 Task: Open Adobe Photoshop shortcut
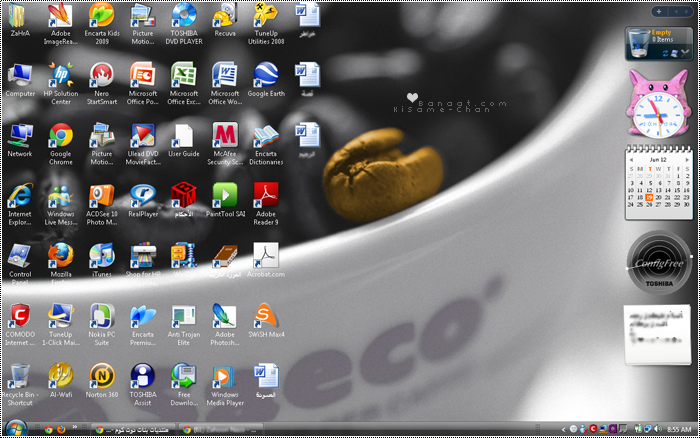(225, 317)
